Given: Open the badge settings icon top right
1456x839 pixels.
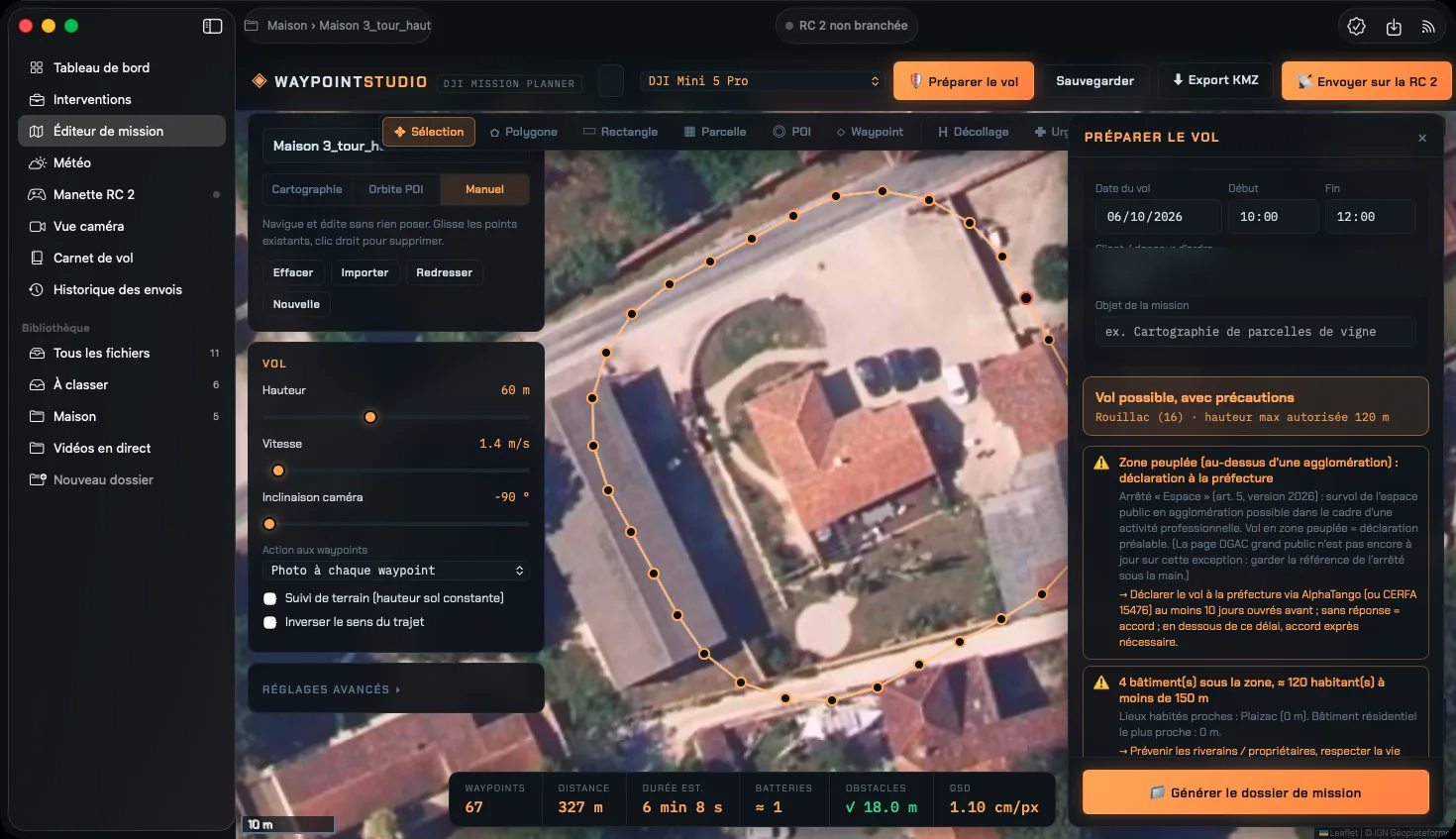Looking at the screenshot, I should tap(1357, 27).
